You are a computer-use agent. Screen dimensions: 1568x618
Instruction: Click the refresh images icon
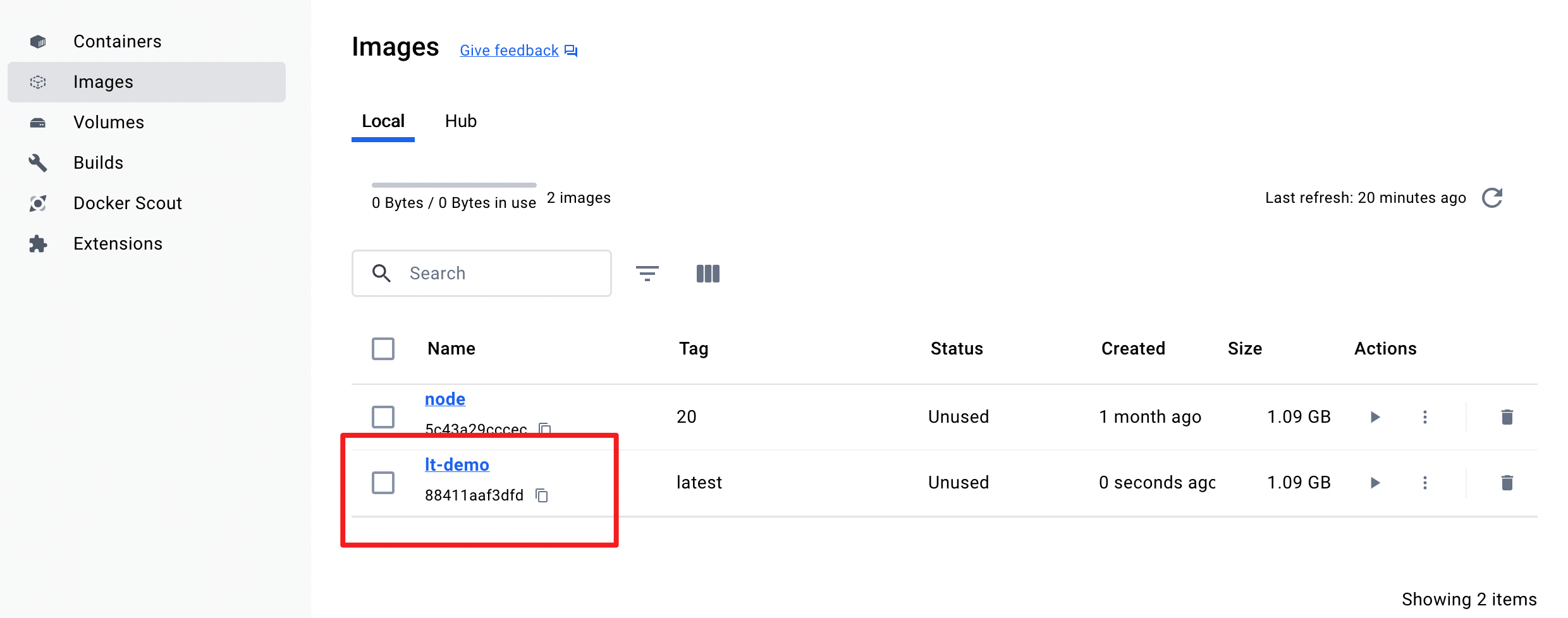tap(1492, 198)
